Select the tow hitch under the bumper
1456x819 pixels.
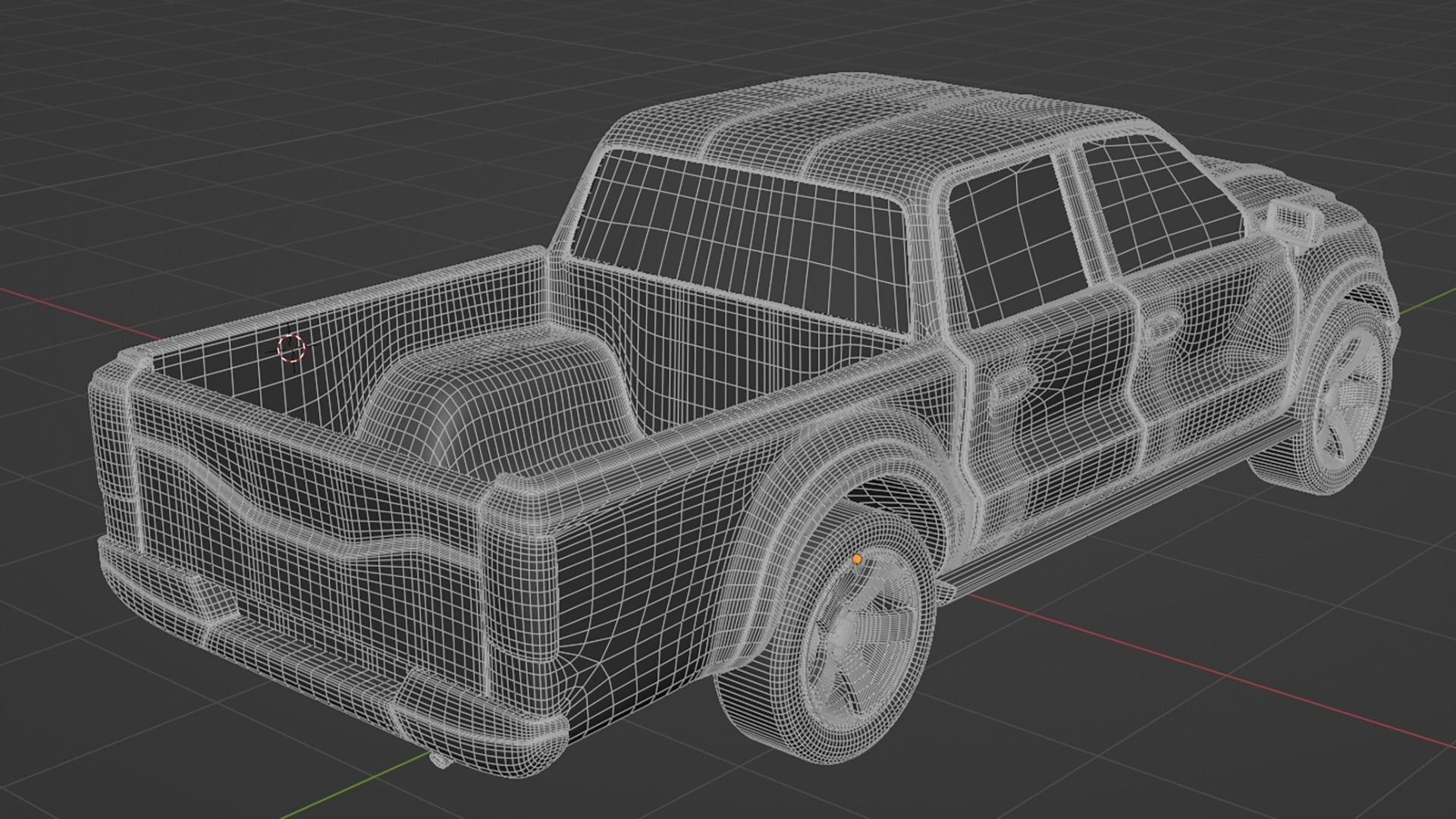click(x=440, y=759)
